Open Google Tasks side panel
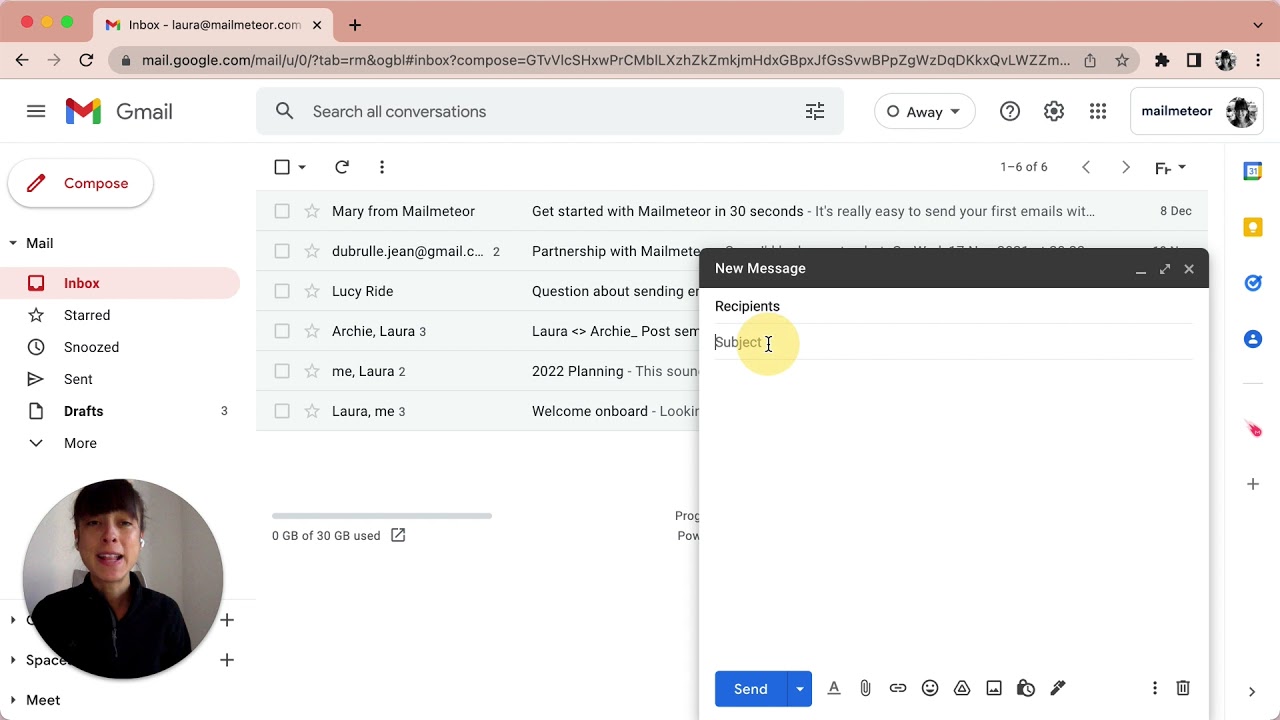1280x720 pixels. tap(1253, 283)
